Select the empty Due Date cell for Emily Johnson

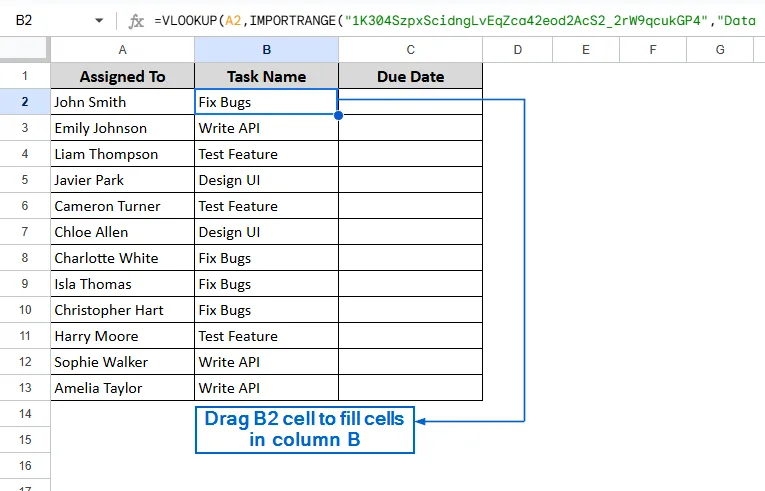411,128
